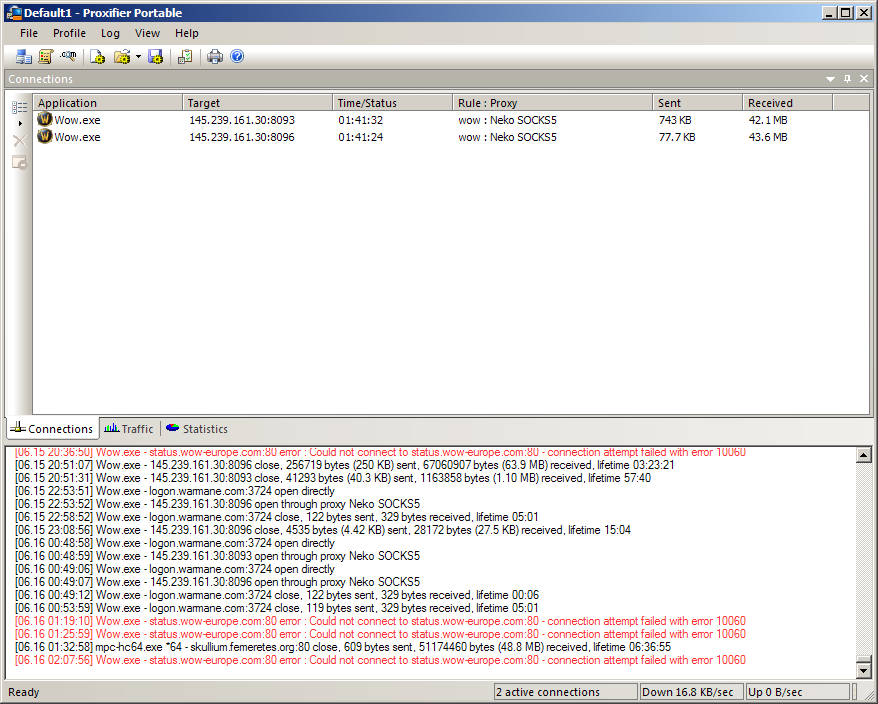Click 'Up 0 B/sec' status indicator
Image resolution: width=878 pixels, height=704 pixels.
pyautogui.click(x=798, y=692)
